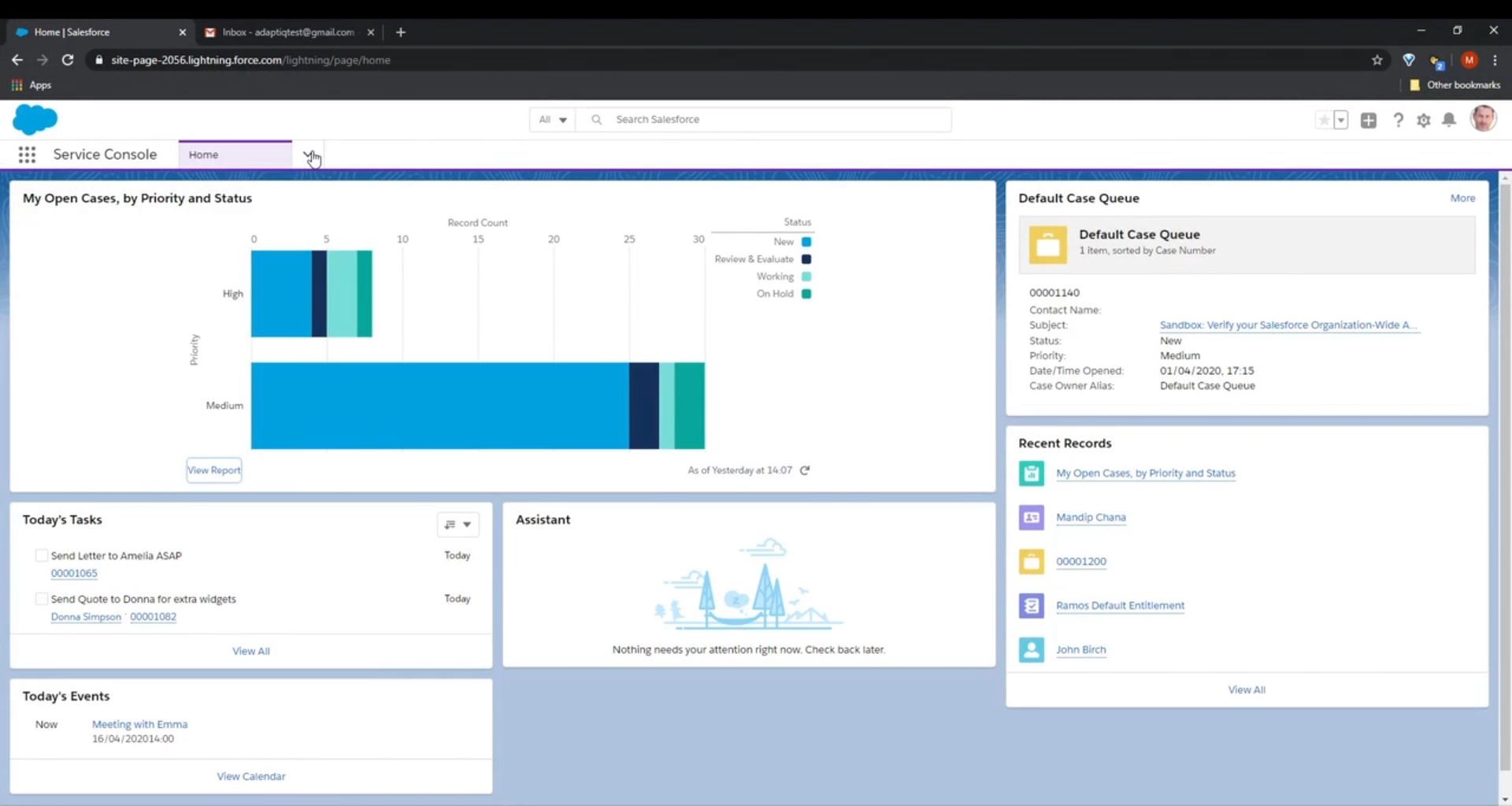Image resolution: width=1512 pixels, height=806 pixels.
Task: Switch to the Gmail Inbox browser tab
Action: pyautogui.click(x=287, y=32)
